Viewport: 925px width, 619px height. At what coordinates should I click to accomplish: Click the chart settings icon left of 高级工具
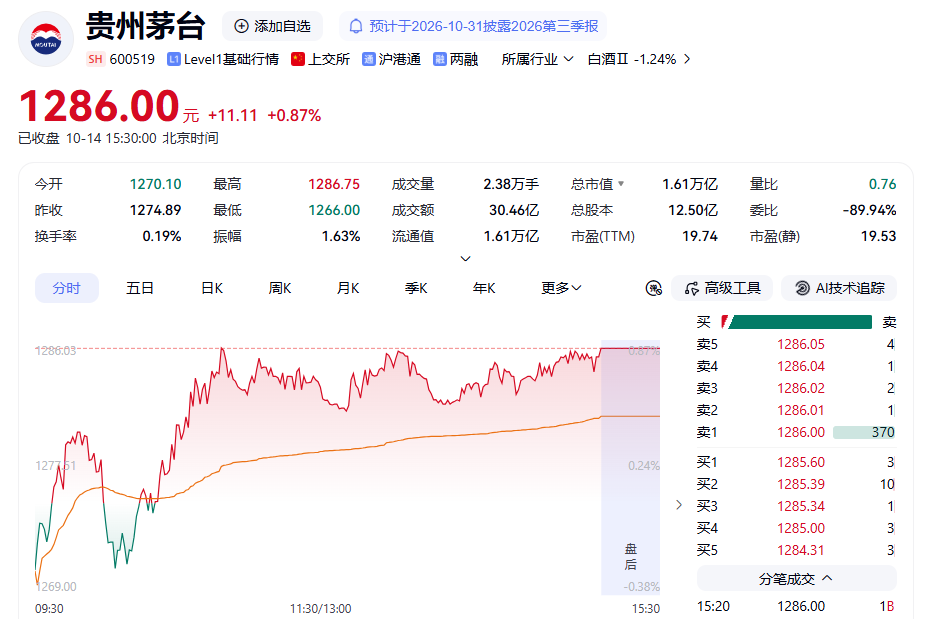[654, 288]
